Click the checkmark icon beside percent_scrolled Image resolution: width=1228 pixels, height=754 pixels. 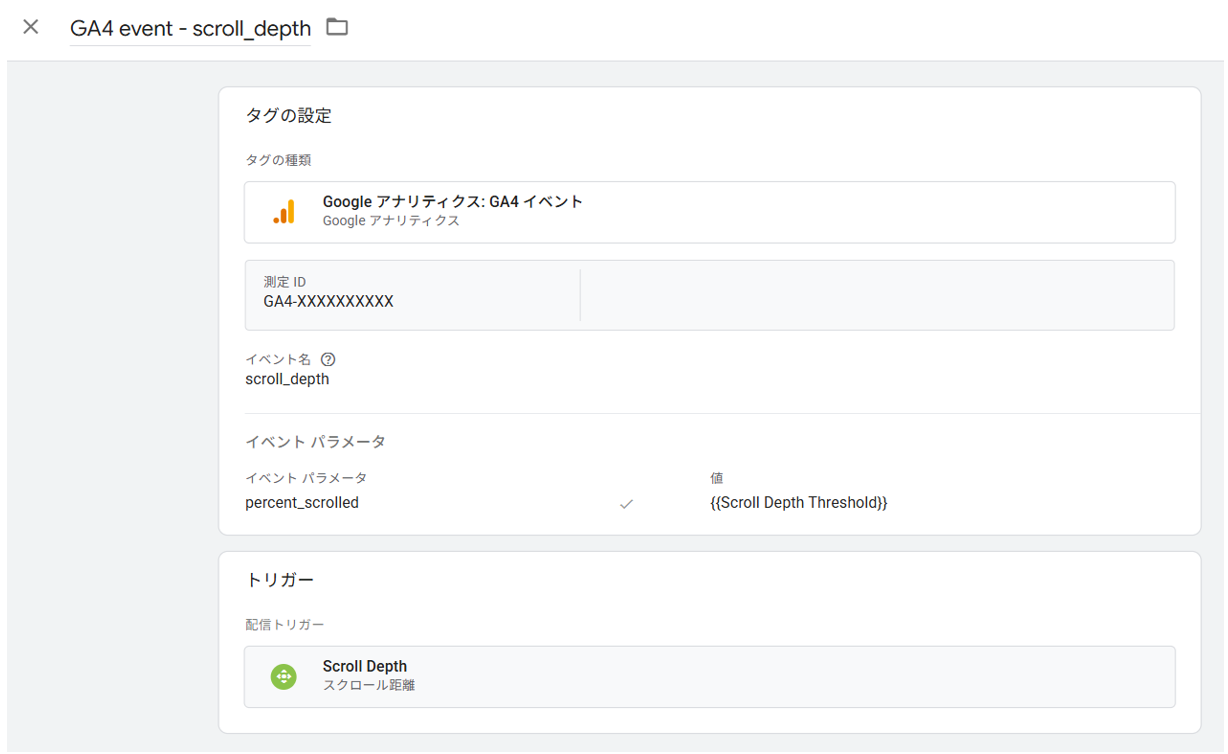click(x=626, y=504)
